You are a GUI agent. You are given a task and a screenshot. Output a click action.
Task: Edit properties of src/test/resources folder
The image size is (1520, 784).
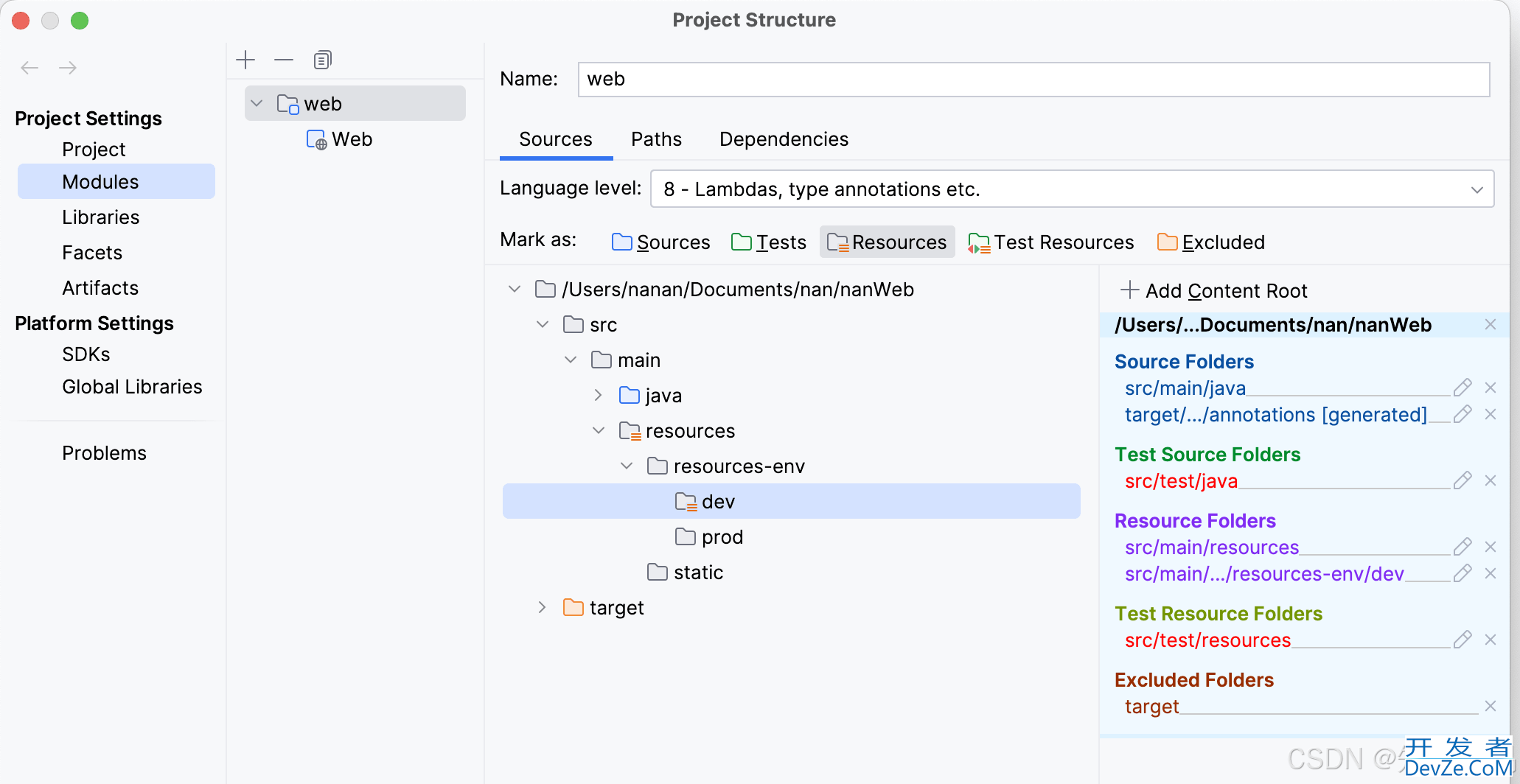click(x=1463, y=640)
